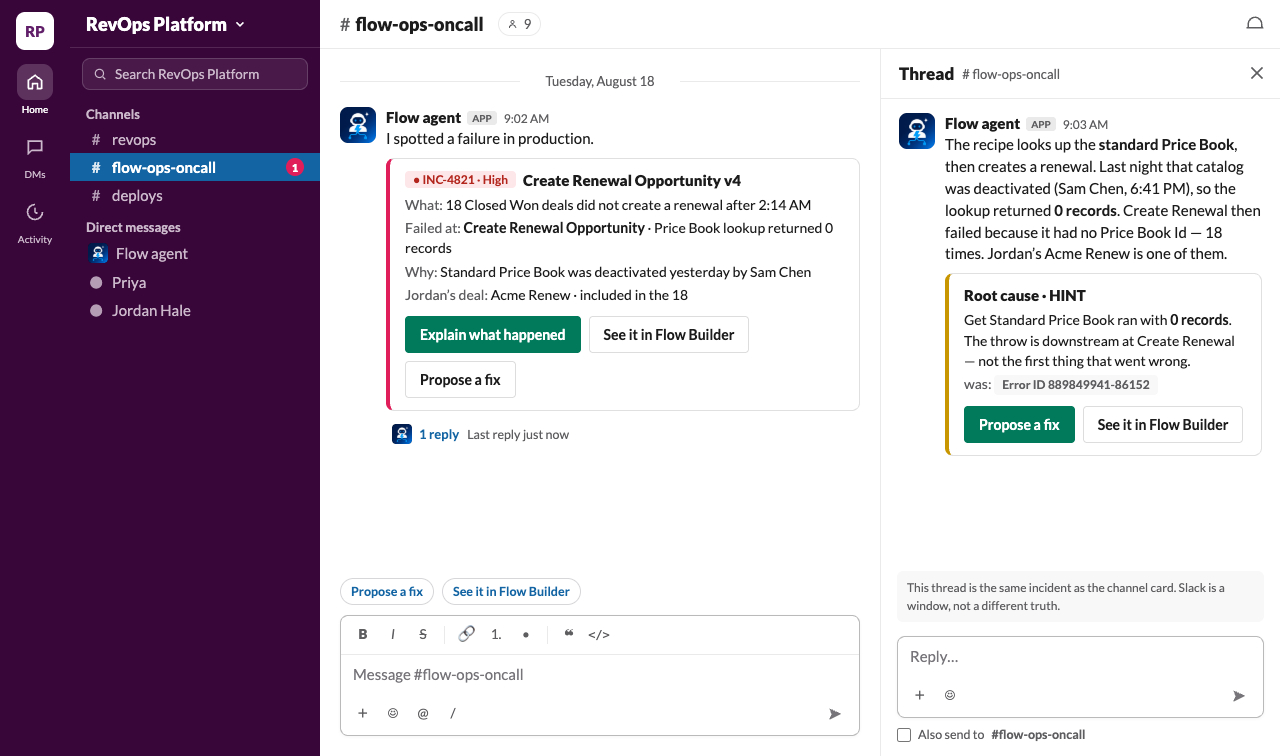Screen dimensions: 1280x756
Task: Expand the RevOps Platform workspace menu
Action: coord(165,25)
